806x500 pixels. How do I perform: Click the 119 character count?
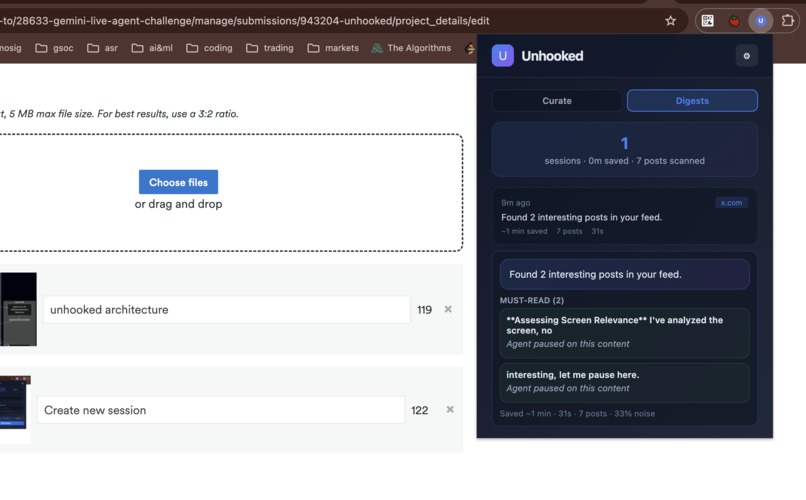424,309
